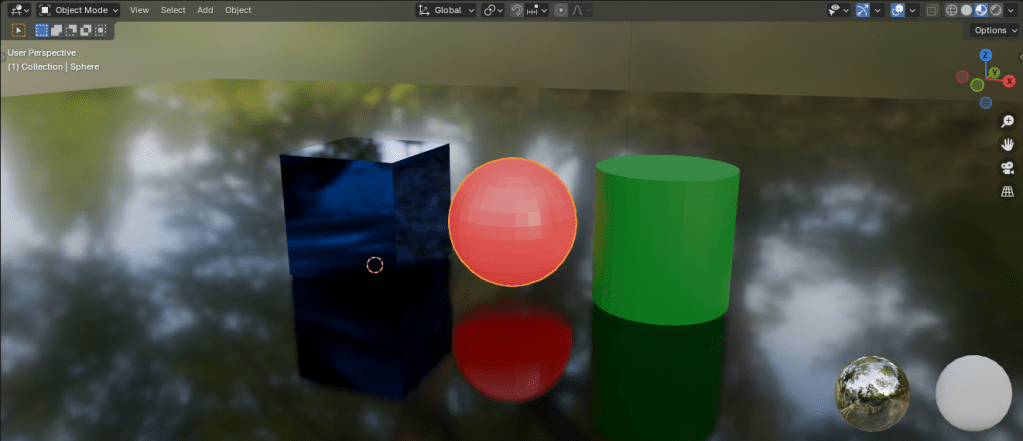This screenshot has width=1023, height=441.
Task: Switch perspective/orthographic with the grid icon
Action: 1007,191
